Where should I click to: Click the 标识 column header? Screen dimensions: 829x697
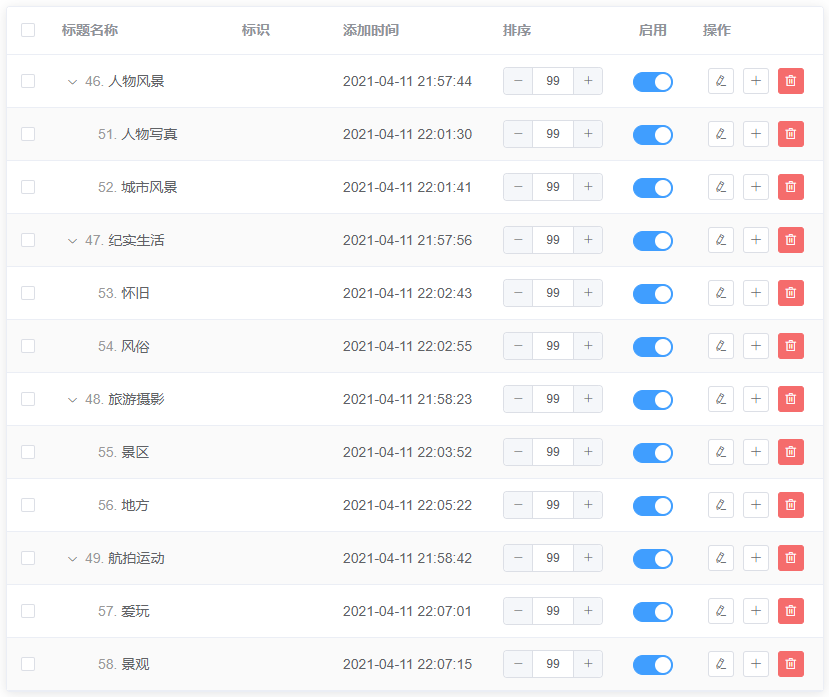pos(256,30)
